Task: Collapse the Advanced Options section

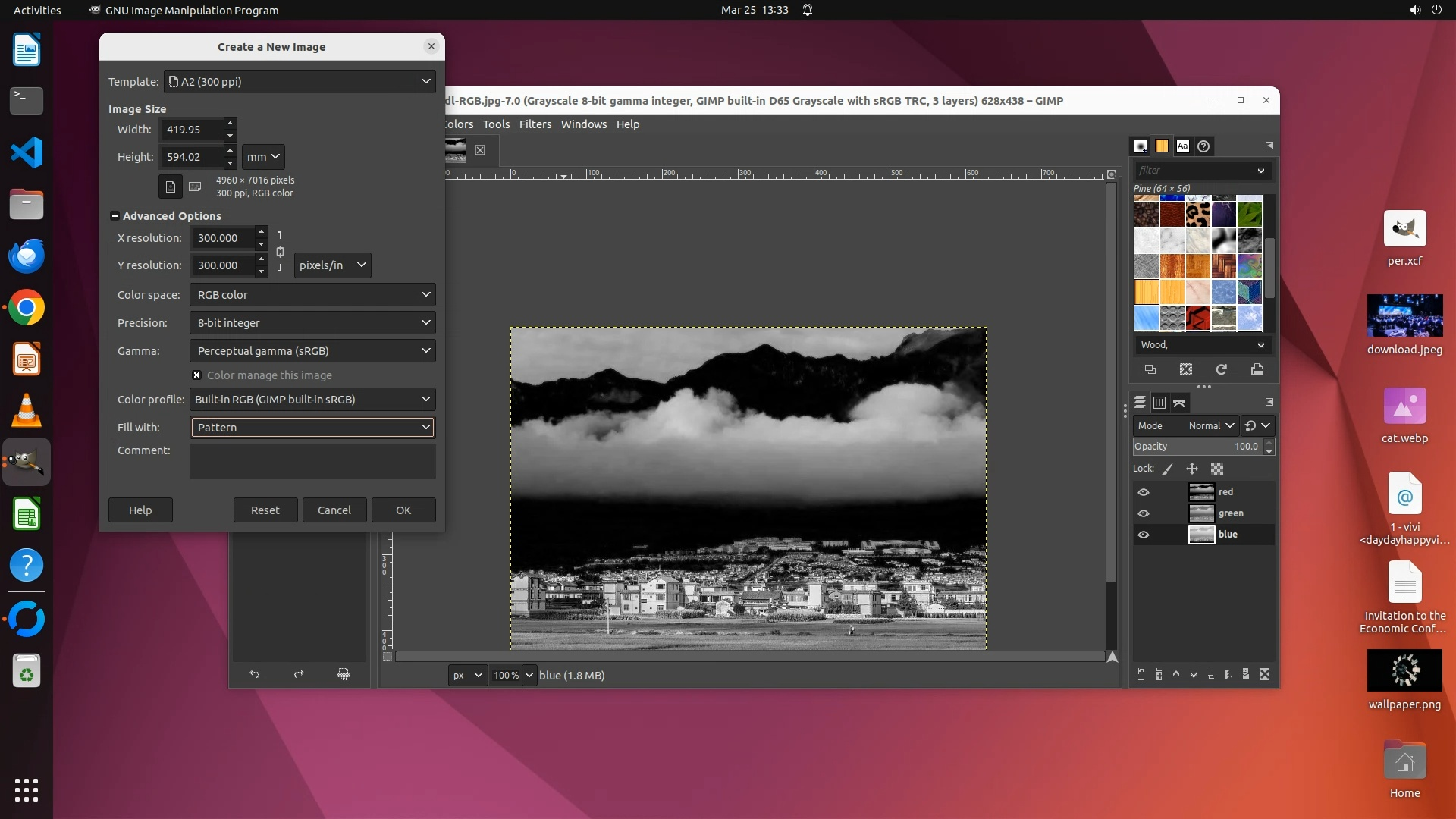Action: click(115, 216)
